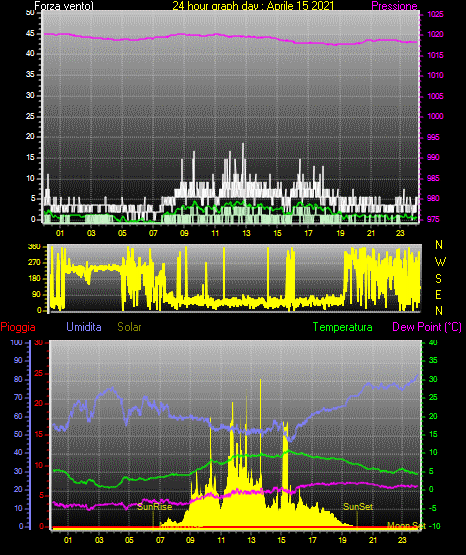Click the pressure value 1020 on the right axis
The image size is (466, 555).
point(435,34)
